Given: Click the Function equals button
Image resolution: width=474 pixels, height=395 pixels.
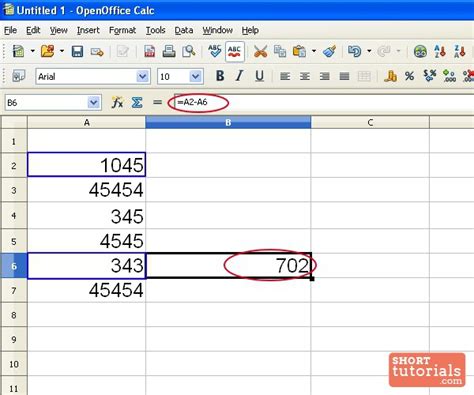Looking at the screenshot, I should point(157,102).
